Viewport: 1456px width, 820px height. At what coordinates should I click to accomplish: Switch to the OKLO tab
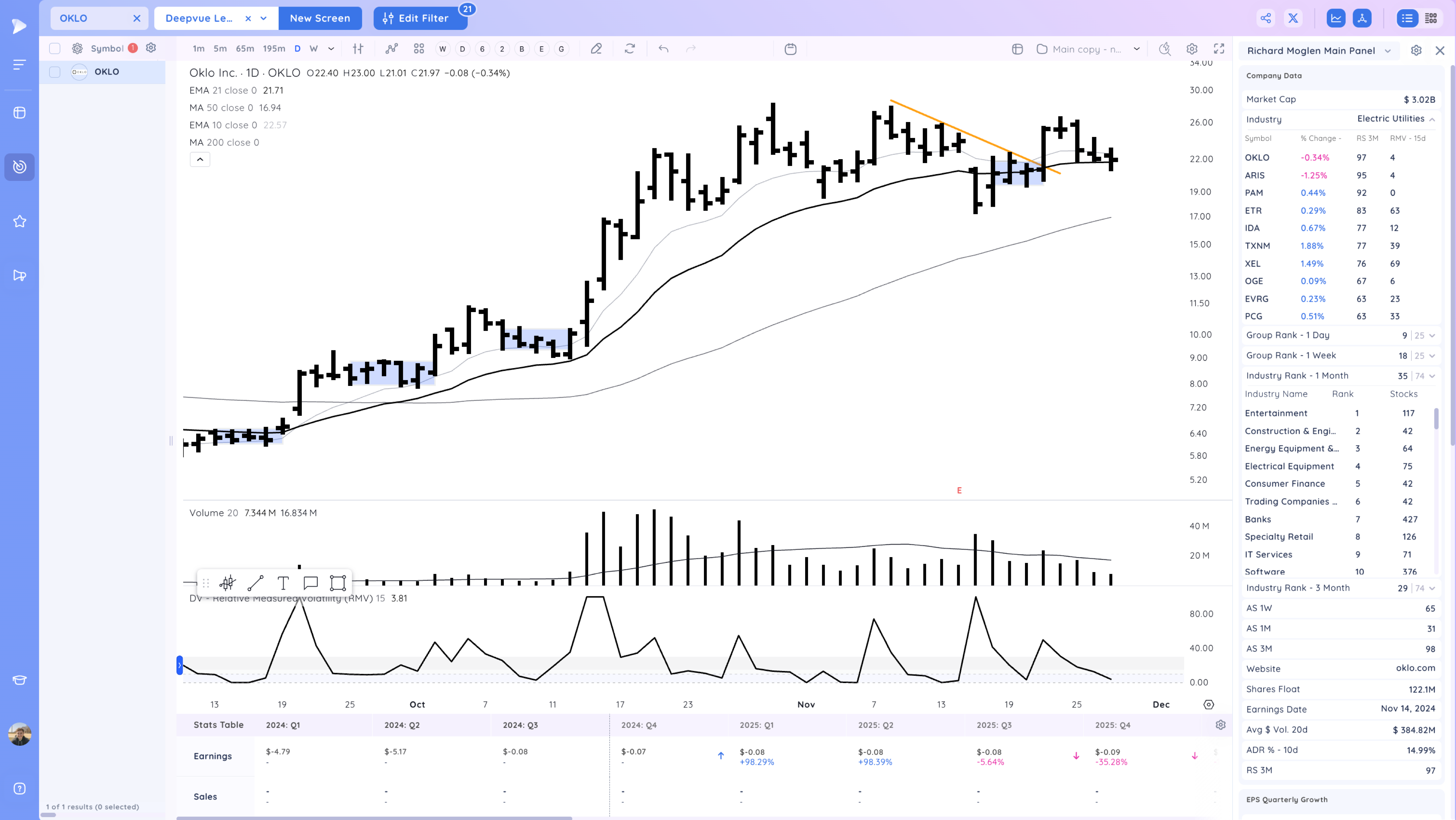(x=99, y=18)
